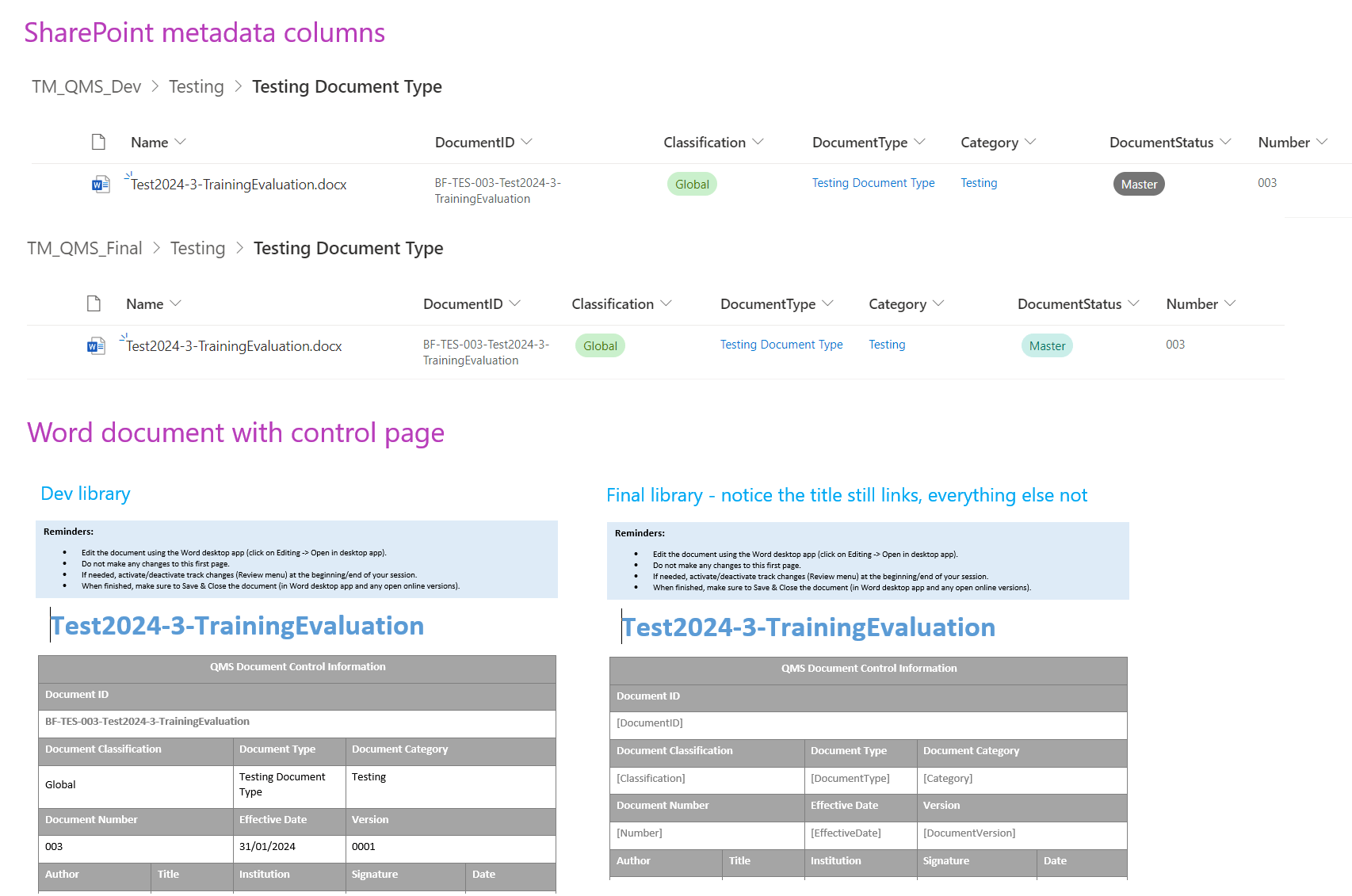Open Testing breadcrumb under TM_QMS_Dev
This screenshot has height=896, width=1352.
[x=197, y=86]
